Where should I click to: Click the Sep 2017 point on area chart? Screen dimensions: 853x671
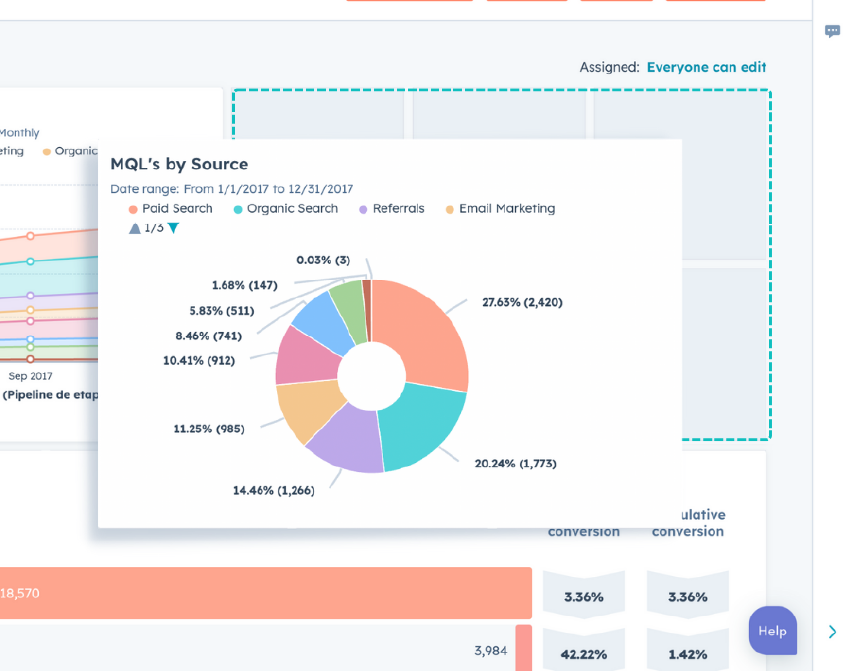pyautogui.click(x=30, y=358)
